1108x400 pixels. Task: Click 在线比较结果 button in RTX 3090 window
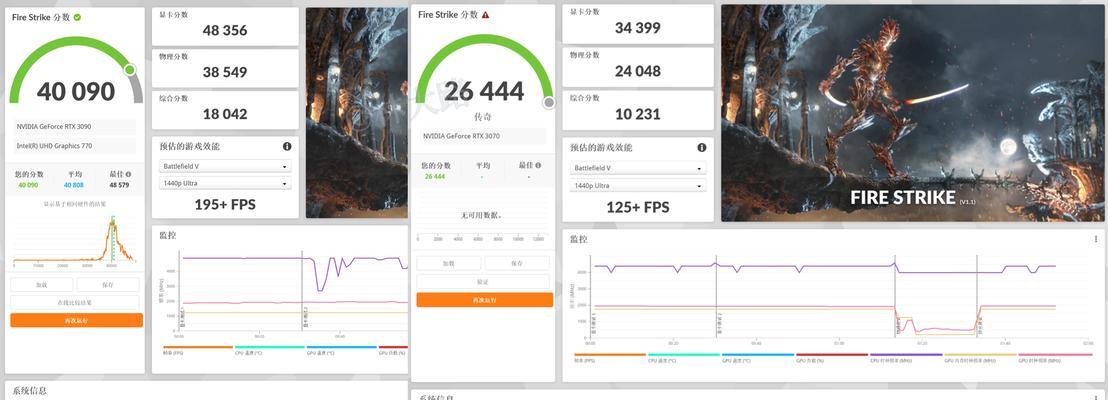pos(75,302)
